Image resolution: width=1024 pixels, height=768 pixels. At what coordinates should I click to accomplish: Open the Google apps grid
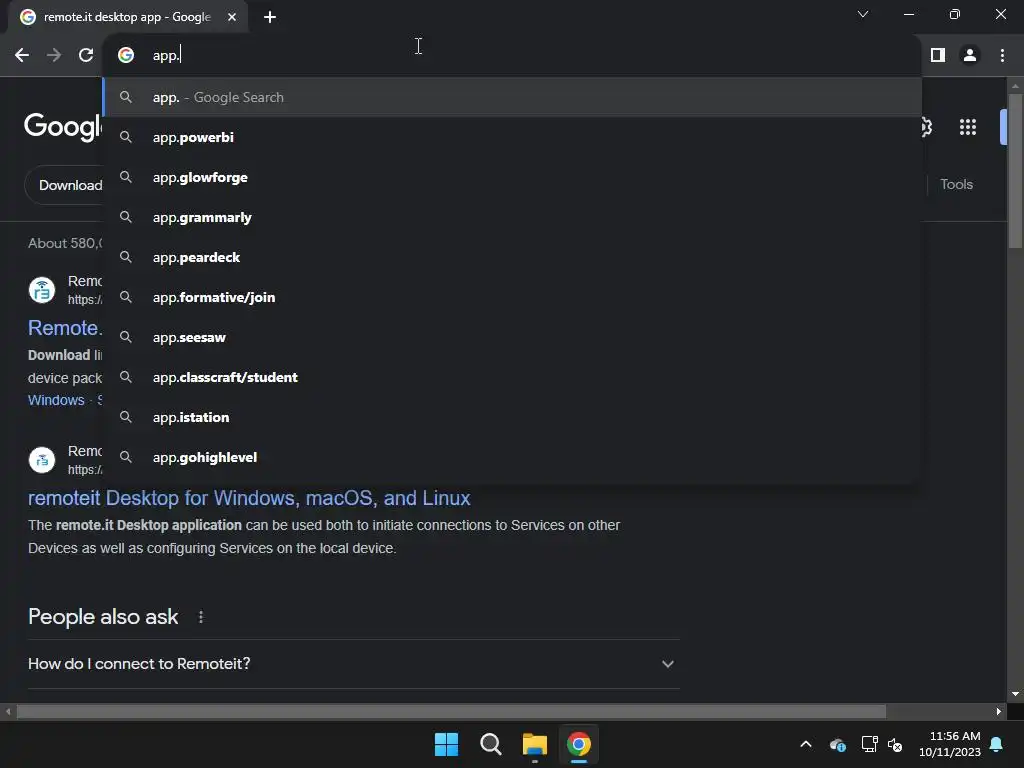click(967, 127)
